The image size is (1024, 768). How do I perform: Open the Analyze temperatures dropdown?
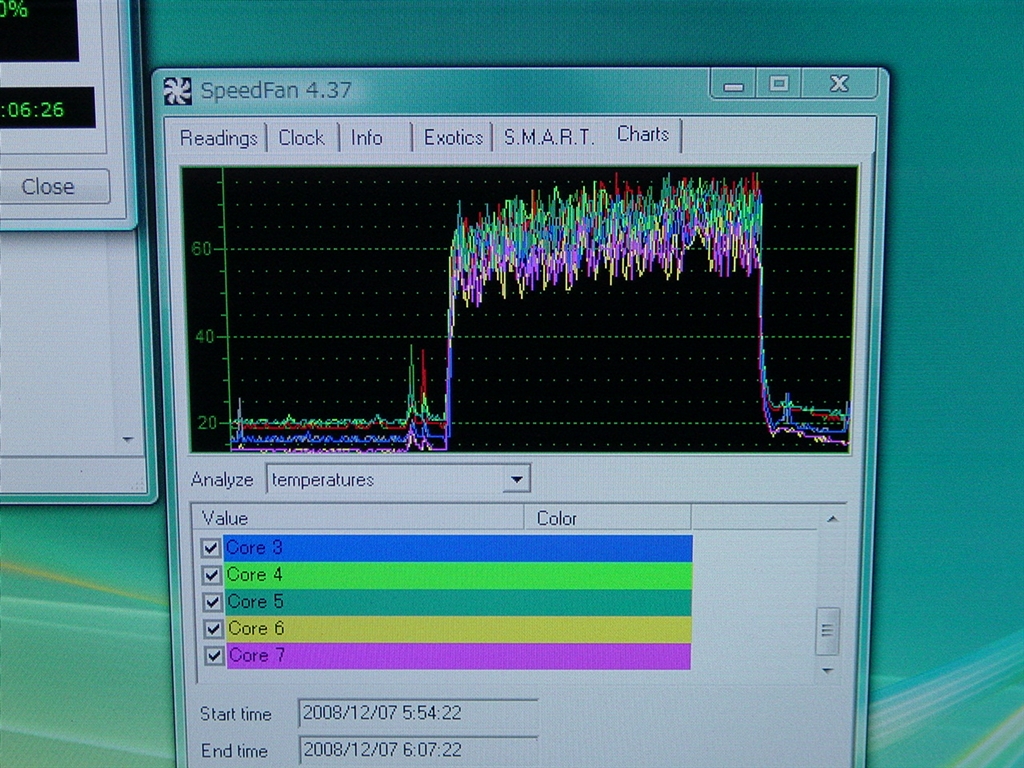[x=515, y=480]
